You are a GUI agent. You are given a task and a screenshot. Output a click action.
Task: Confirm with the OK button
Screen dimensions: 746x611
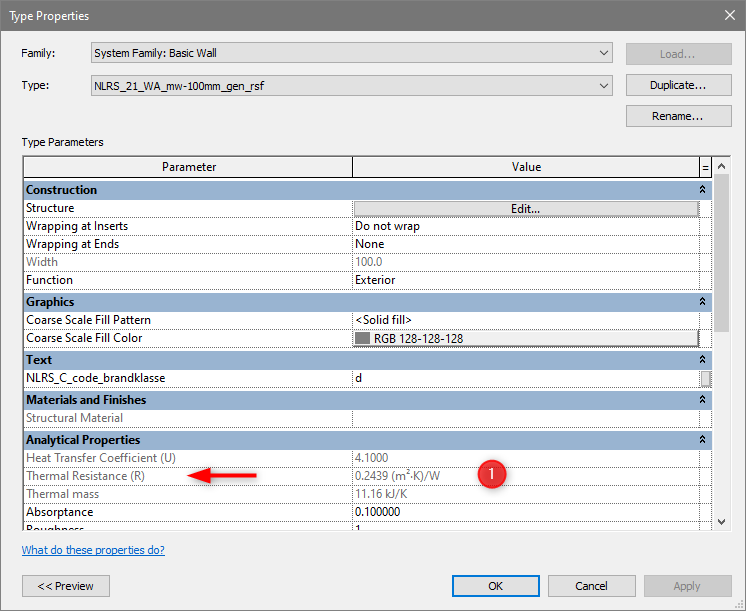pos(495,586)
